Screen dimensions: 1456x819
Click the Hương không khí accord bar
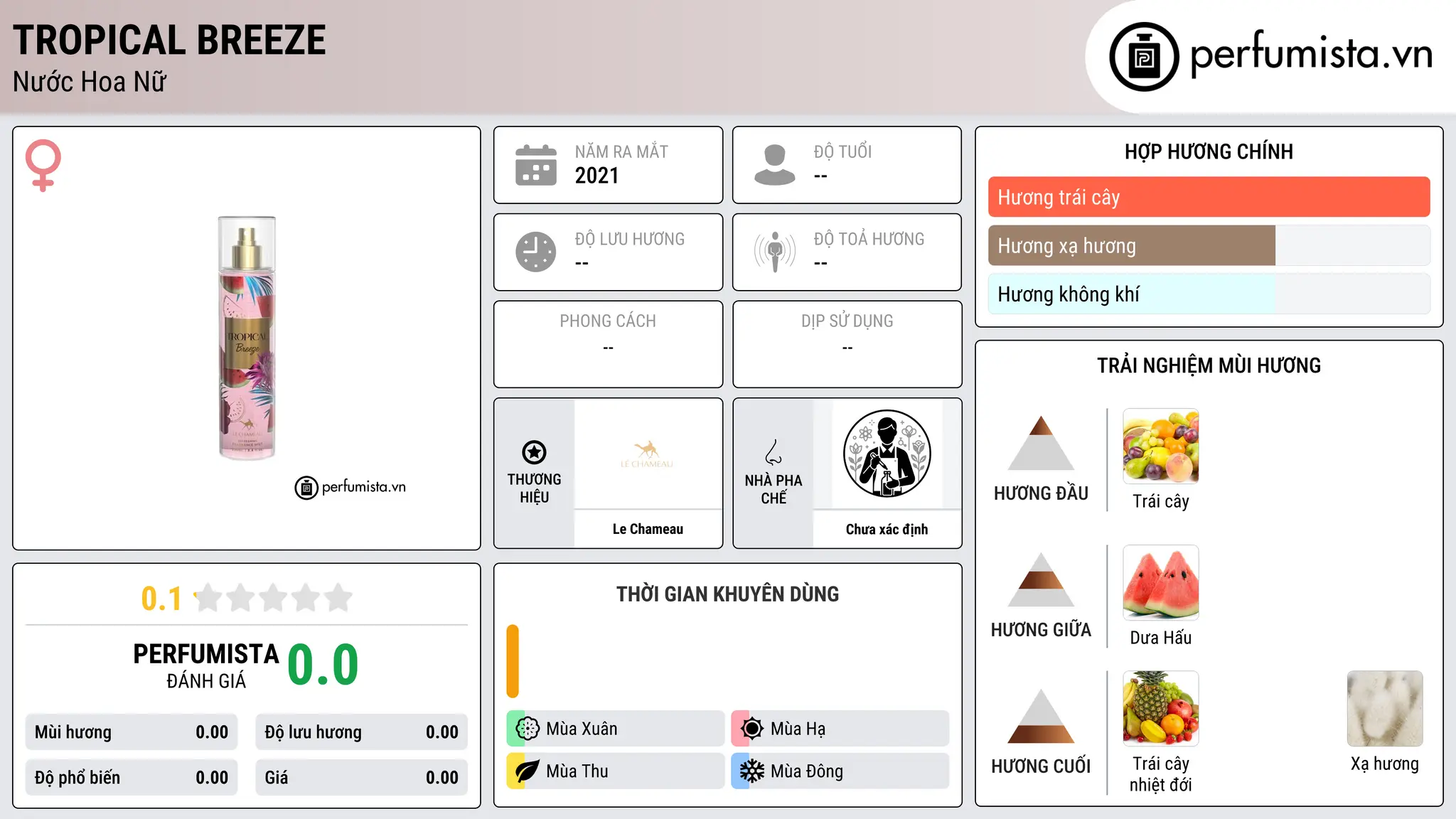(1209, 294)
